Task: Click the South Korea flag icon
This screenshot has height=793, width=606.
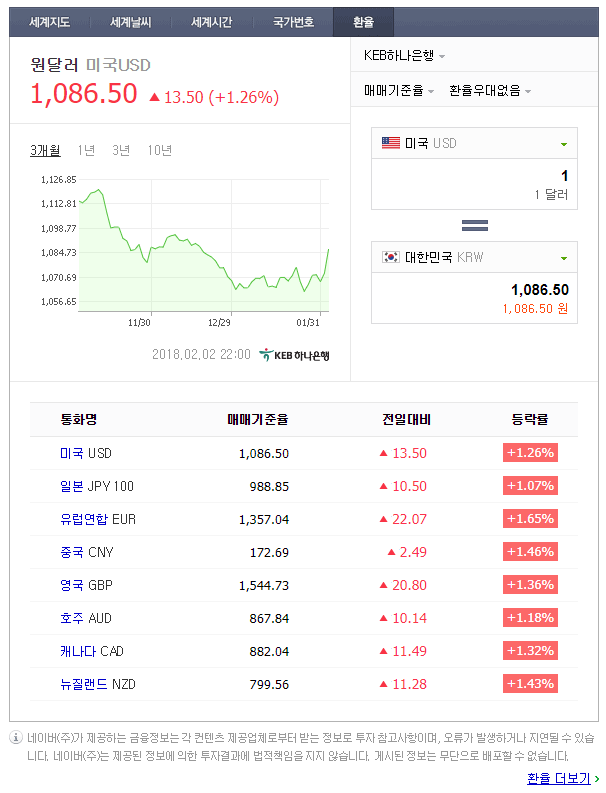Action: coord(391,257)
